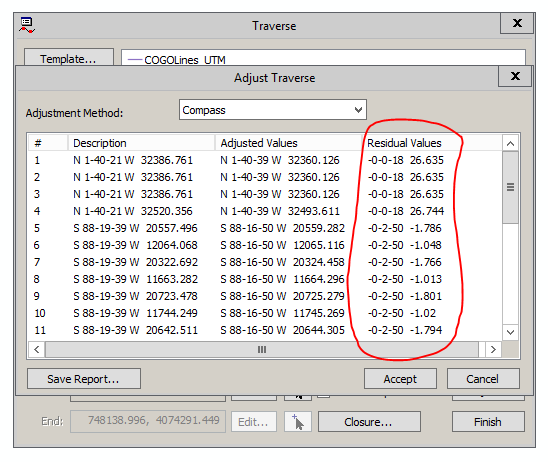The height and width of the screenshot is (462, 548).
Task: Select row 2 in the traverse list
Action: pos(265,177)
